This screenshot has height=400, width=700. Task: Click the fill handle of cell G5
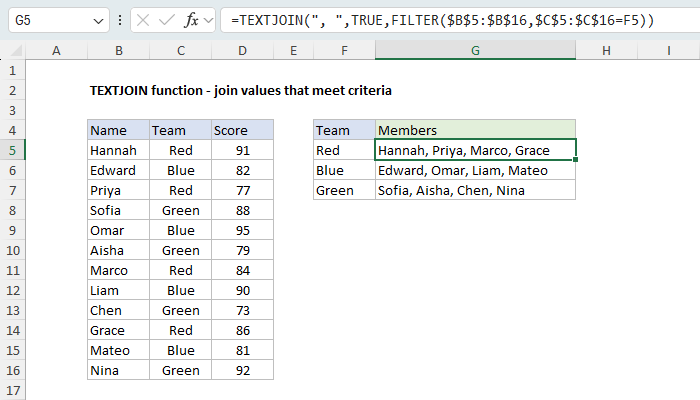pos(575,159)
